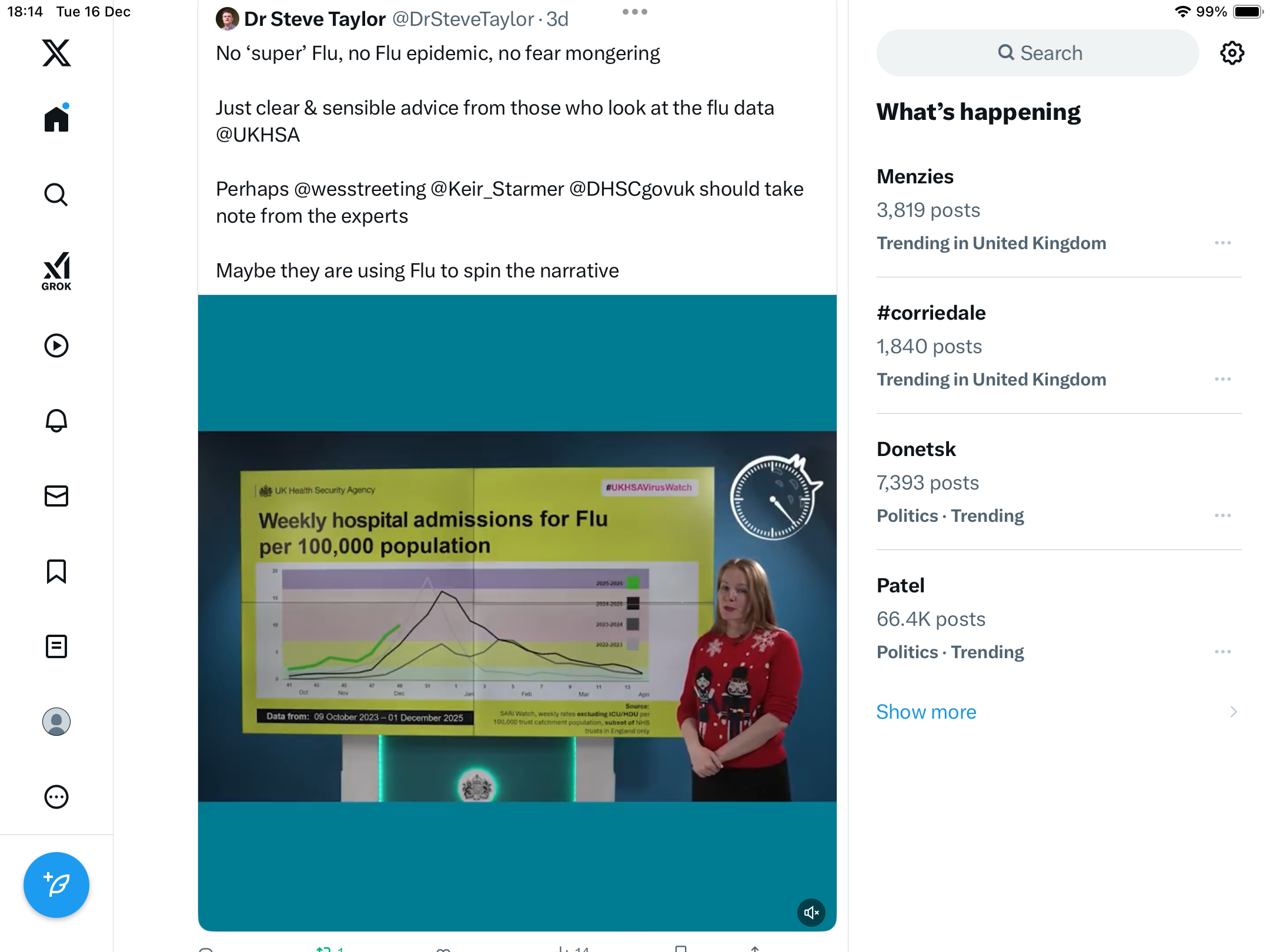Image resolution: width=1270 pixels, height=952 pixels.
Task: Open the #corriedale trending topic
Action: pyautogui.click(x=931, y=313)
